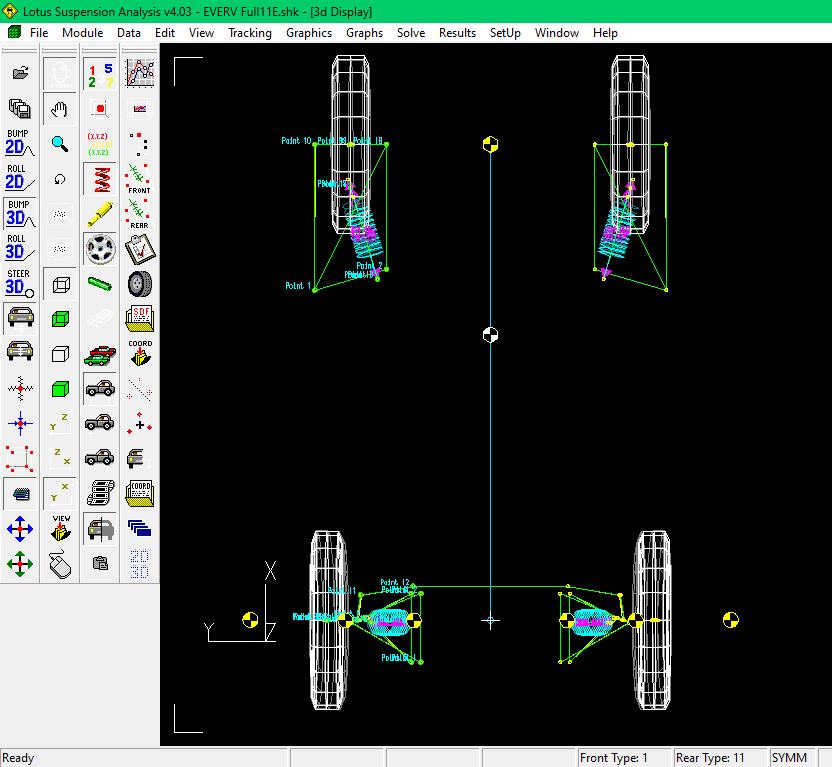Select the Z-X axis view icon
This screenshot has height=767, width=832.
point(60,459)
